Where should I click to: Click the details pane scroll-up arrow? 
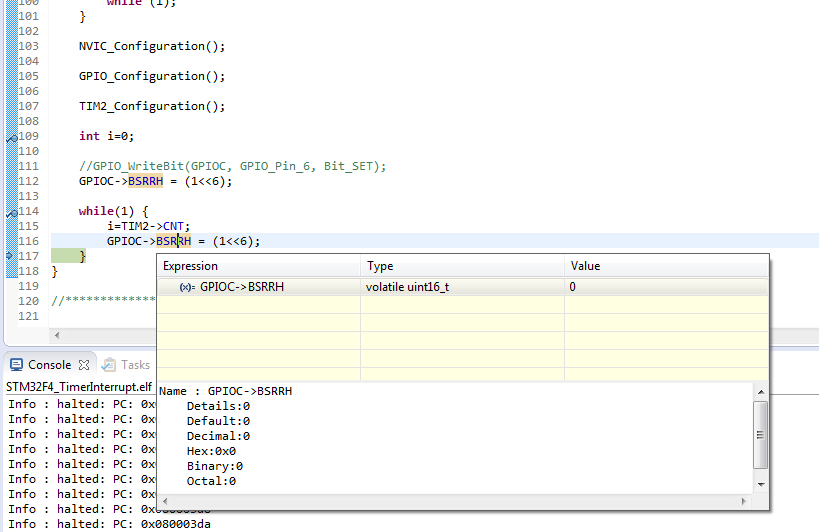point(761,392)
